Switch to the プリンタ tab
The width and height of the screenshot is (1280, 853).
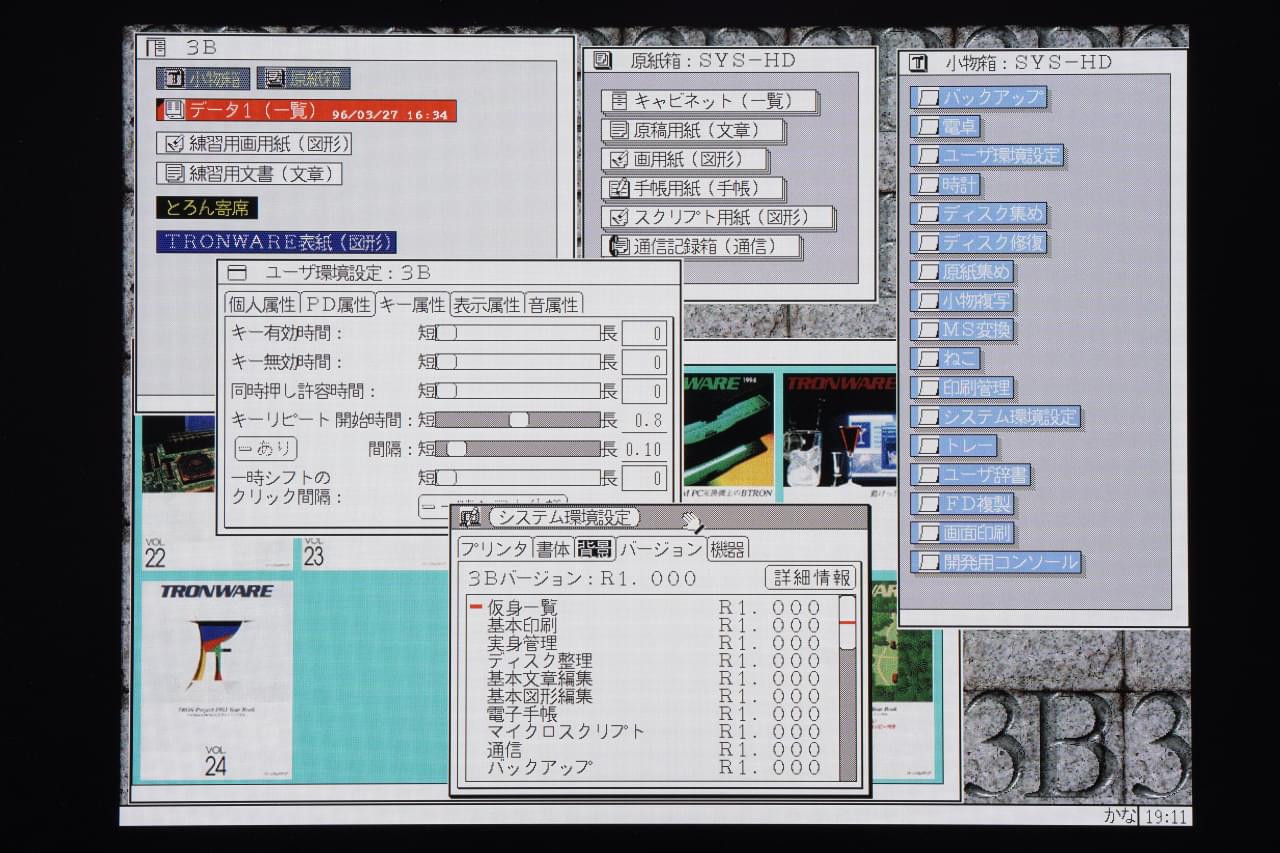[x=494, y=548]
